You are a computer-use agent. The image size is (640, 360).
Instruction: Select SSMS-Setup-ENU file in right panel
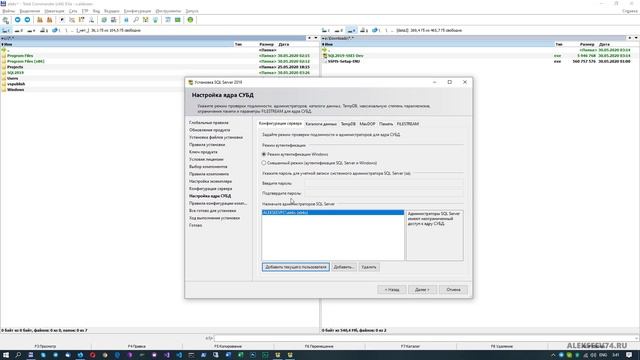[x=344, y=61]
